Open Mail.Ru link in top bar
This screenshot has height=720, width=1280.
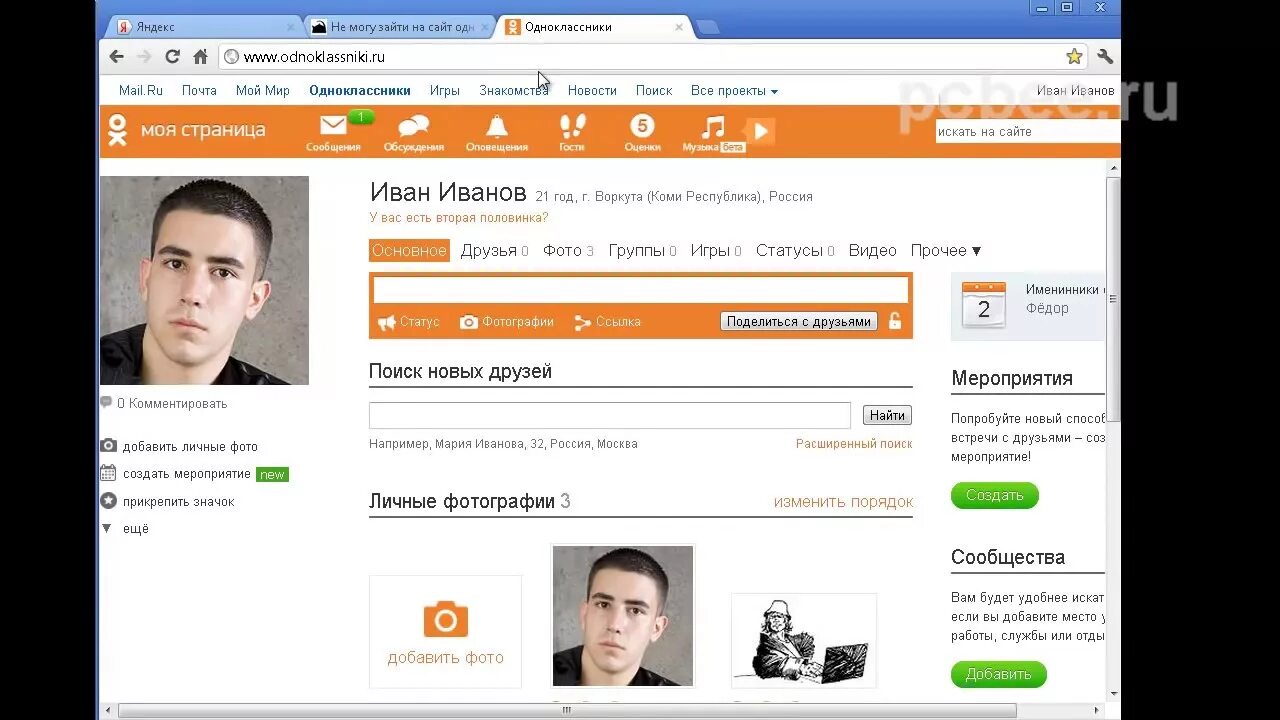[x=141, y=90]
